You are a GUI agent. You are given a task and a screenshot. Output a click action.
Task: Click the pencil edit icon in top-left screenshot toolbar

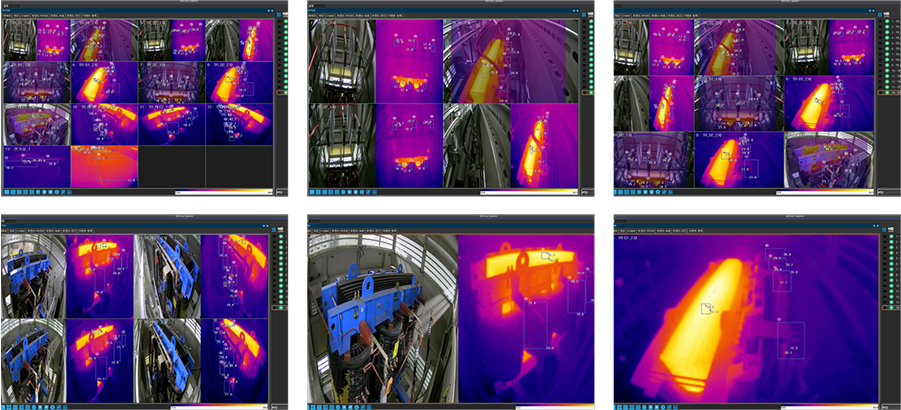(x=63, y=192)
